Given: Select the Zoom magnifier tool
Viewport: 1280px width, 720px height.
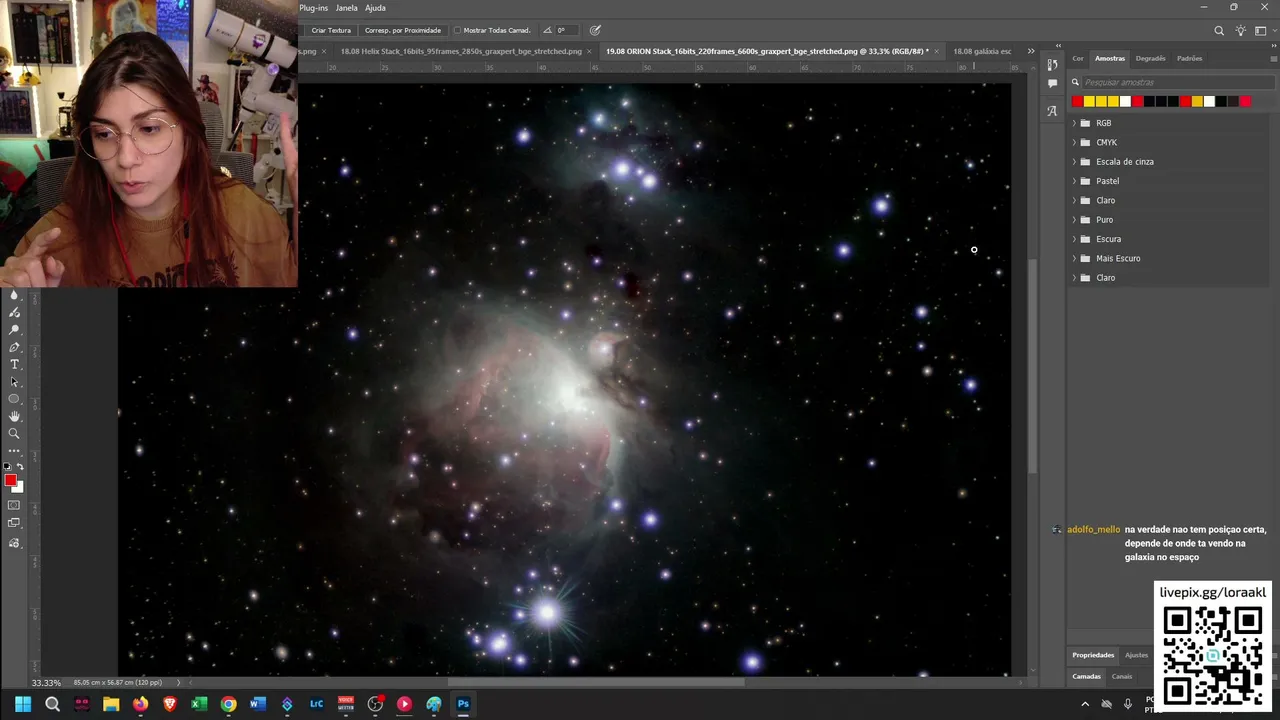Looking at the screenshot, I should (14, 433).
